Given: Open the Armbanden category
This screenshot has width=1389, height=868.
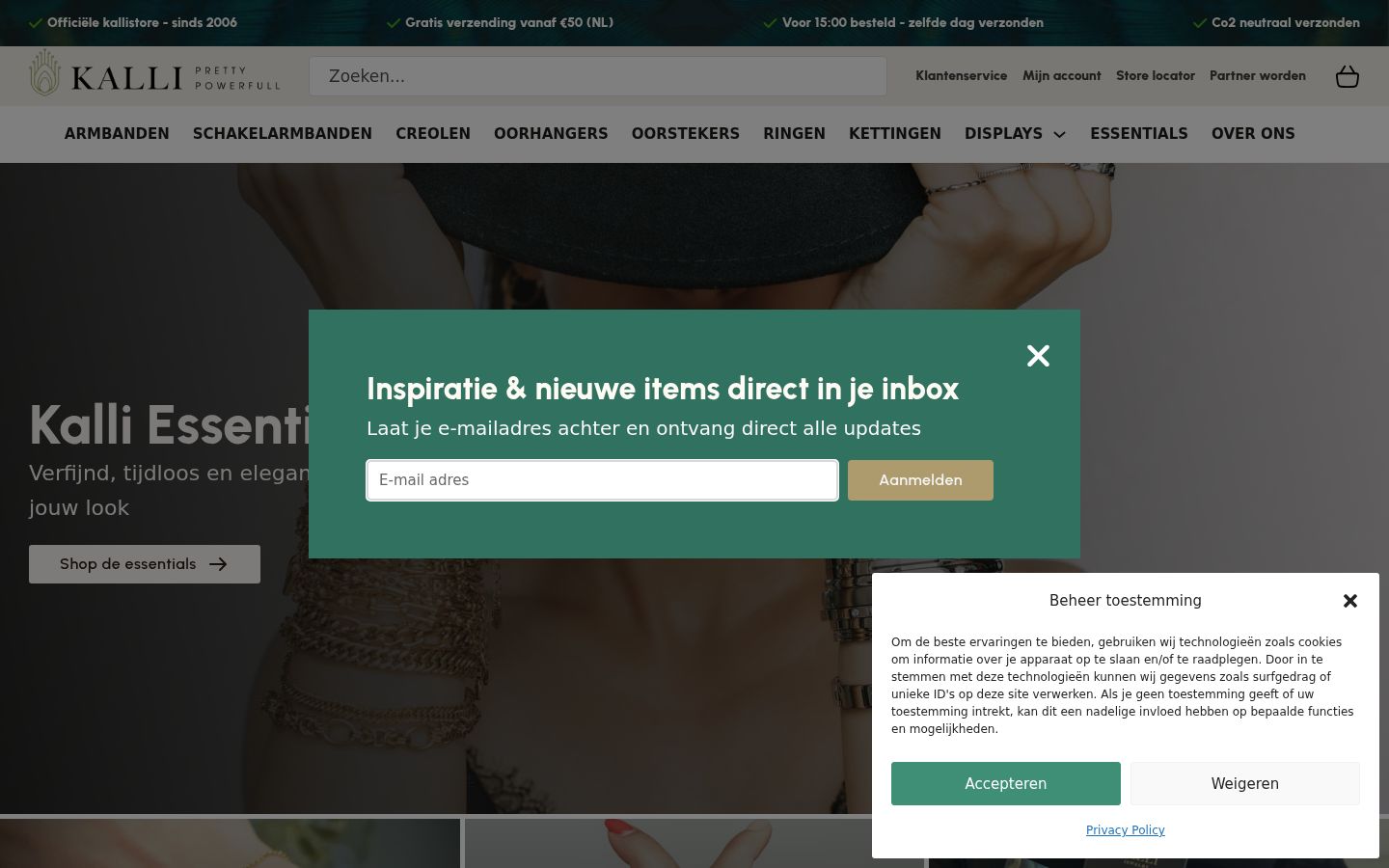Looking at the screenshot, I should tap(117, 134).
